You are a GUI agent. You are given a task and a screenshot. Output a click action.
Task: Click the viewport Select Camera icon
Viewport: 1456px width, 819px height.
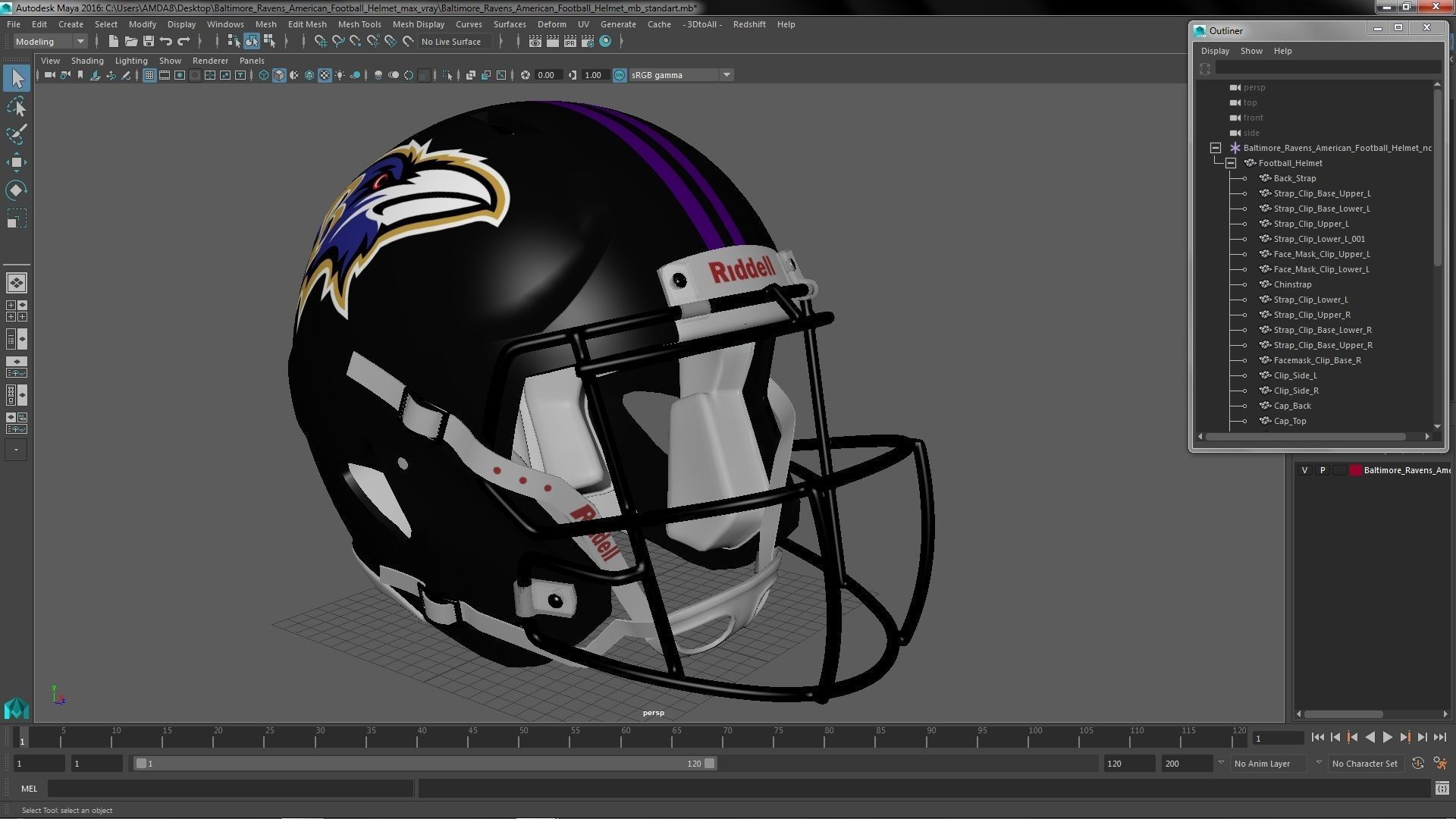(x=50, y=75)
